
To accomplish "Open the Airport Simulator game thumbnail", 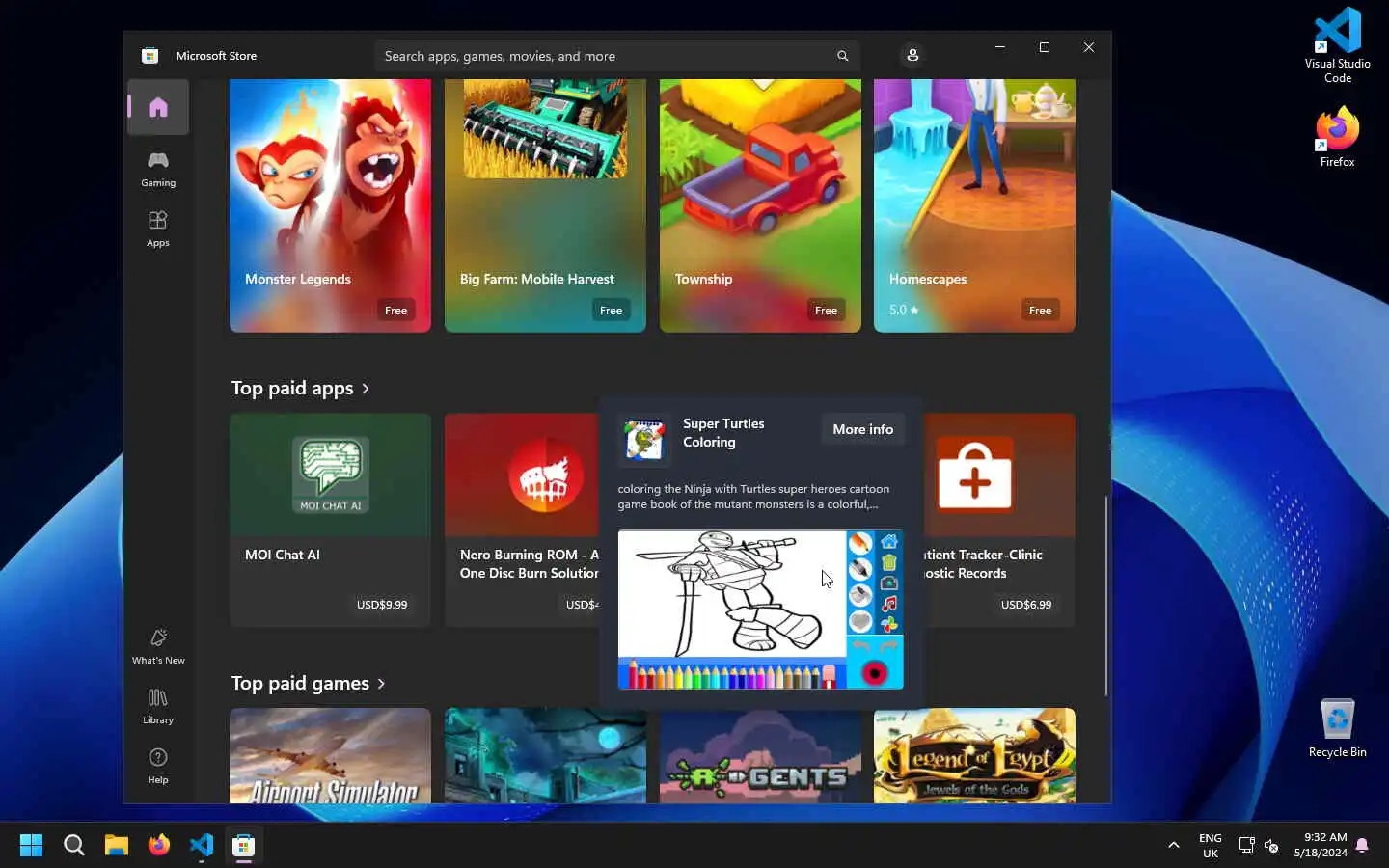I will (330, 755).
